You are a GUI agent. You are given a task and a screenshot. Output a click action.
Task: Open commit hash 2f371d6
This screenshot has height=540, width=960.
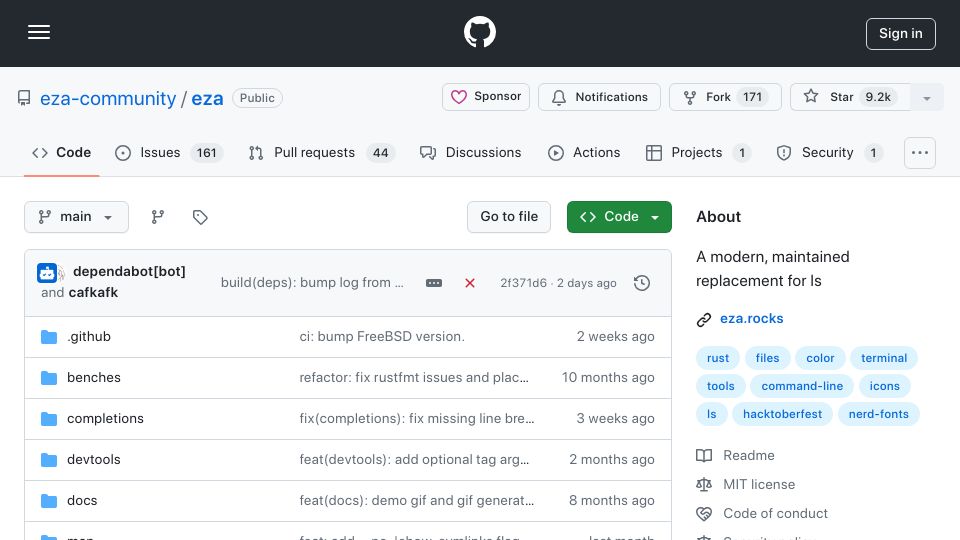523,283
